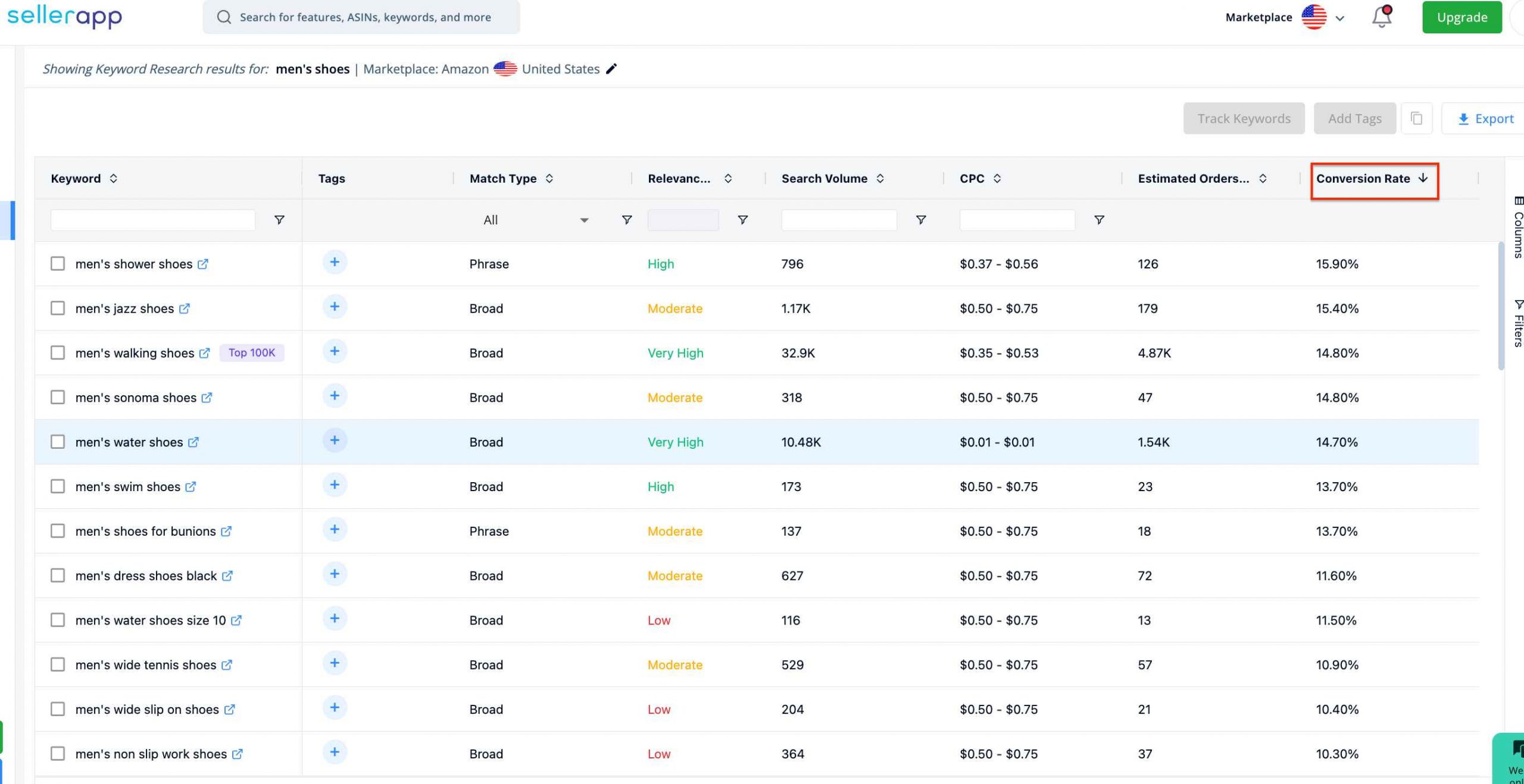Focus the top search bar field
Viewport: 1524px width, 784px height.
(361, 17)
